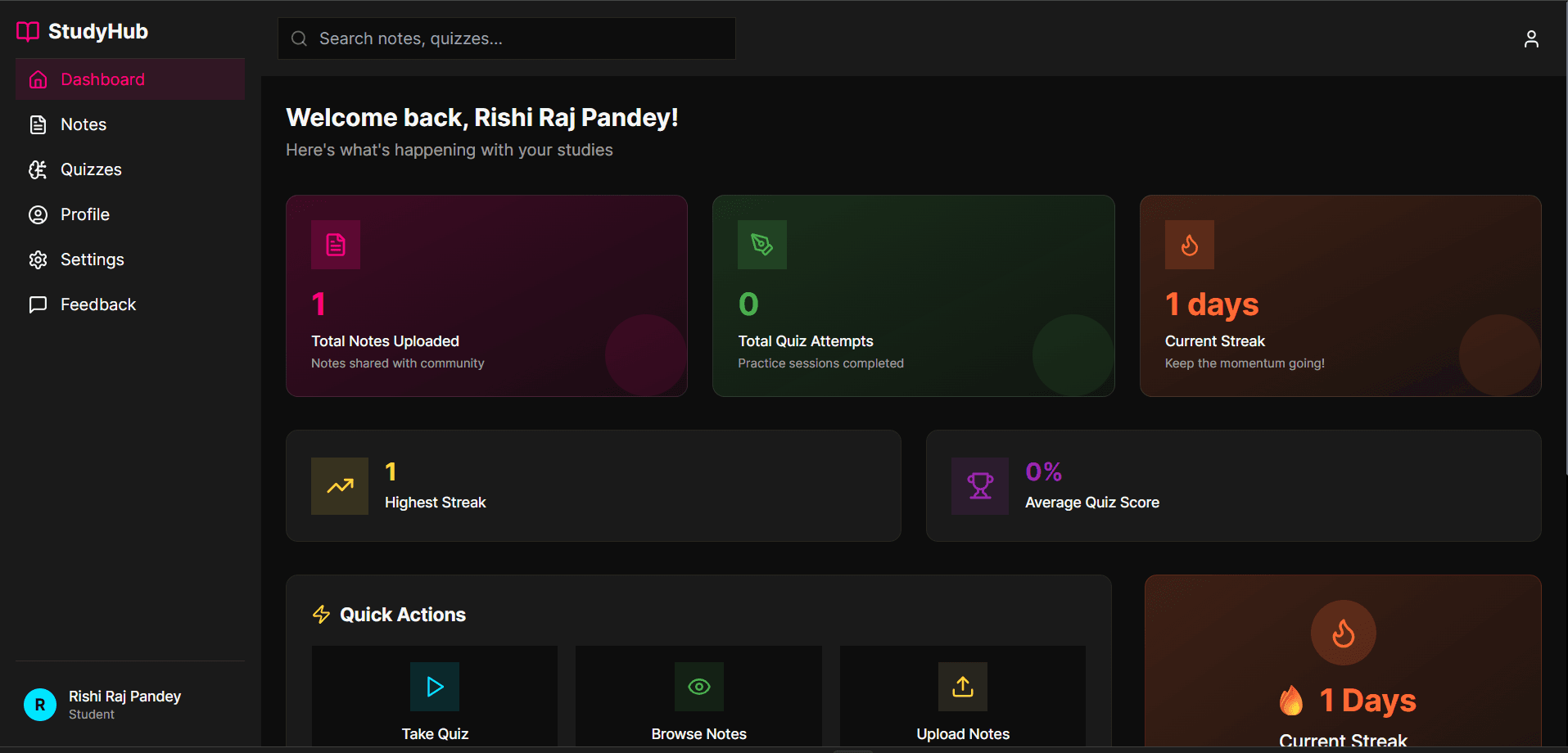The height and width of the screenshot is (753, 1568).
Task: Open the Dashboard sidebar item
Action: pos(130,79)
